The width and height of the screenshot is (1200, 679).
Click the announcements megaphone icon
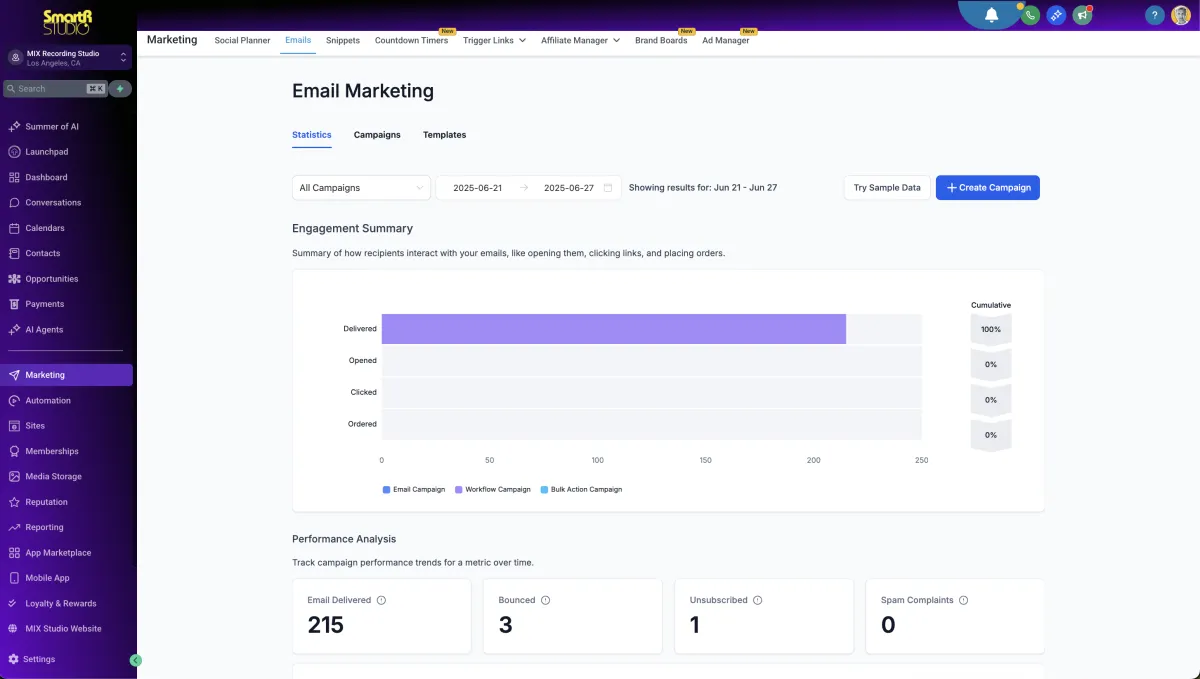(1082, 15)
